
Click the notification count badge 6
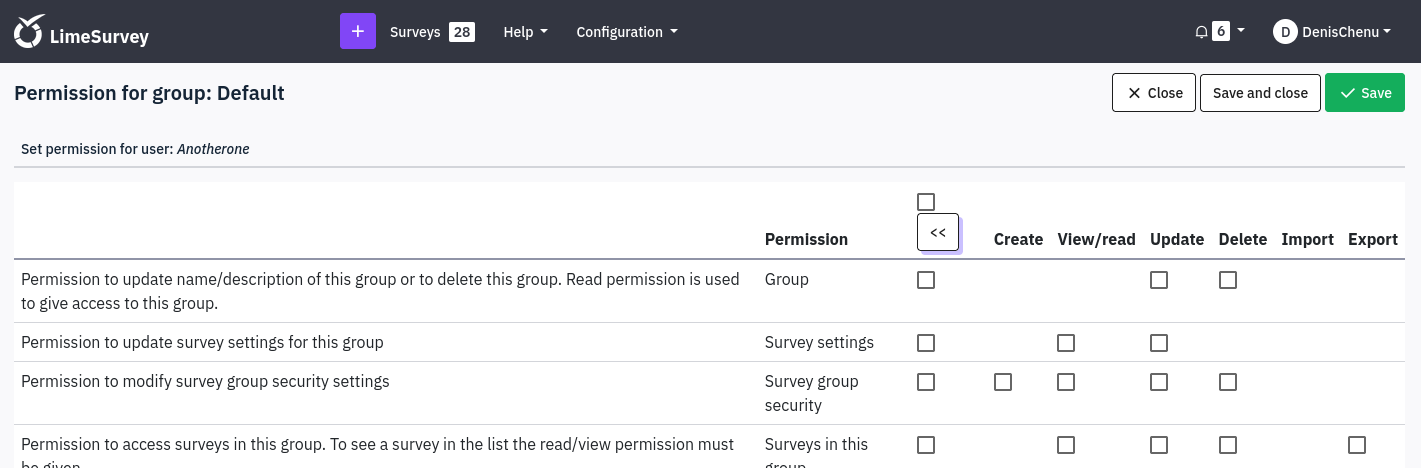coord(1221,32)
